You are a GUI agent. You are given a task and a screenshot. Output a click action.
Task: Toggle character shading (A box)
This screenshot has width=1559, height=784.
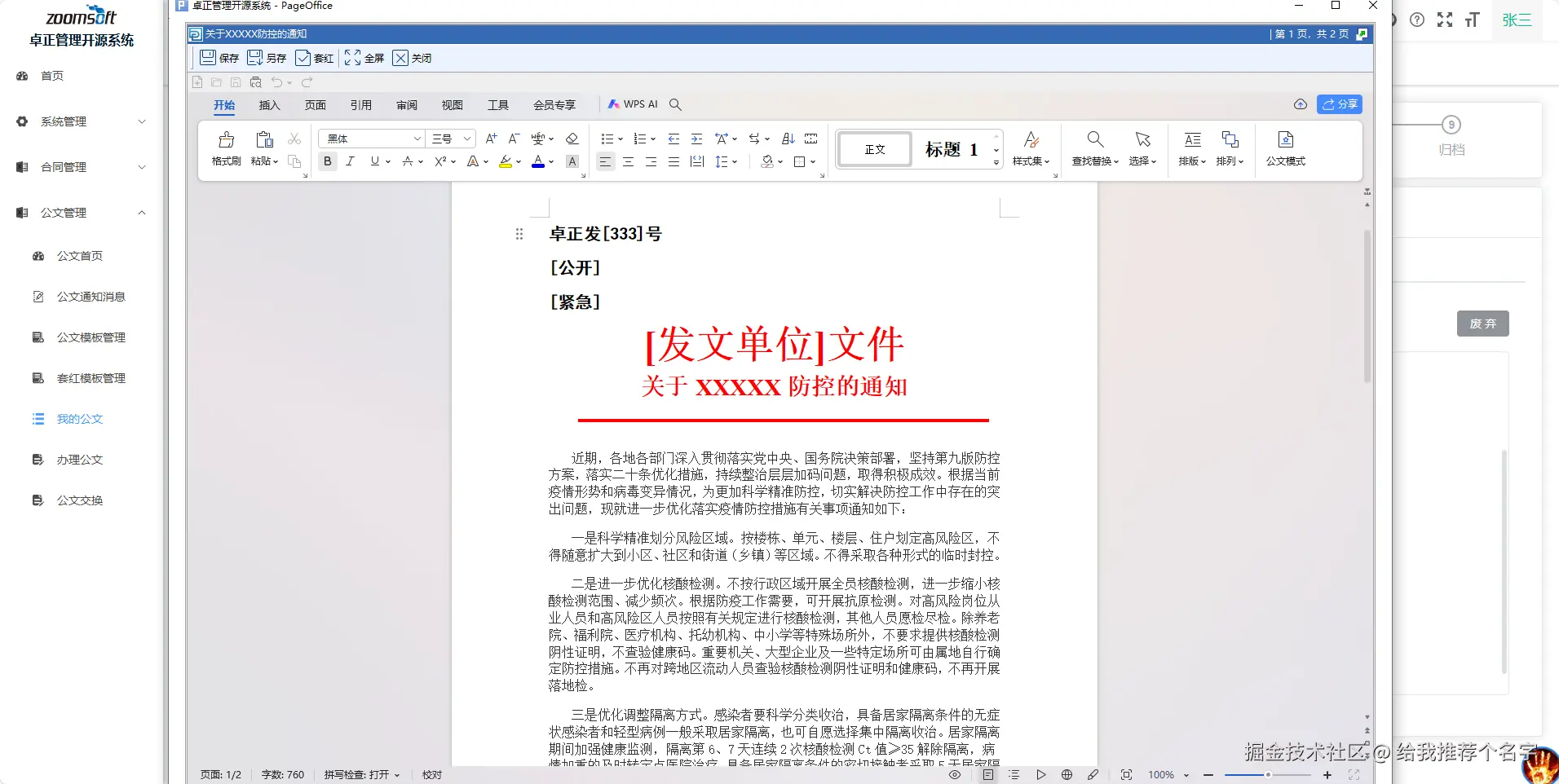(572, 161)
